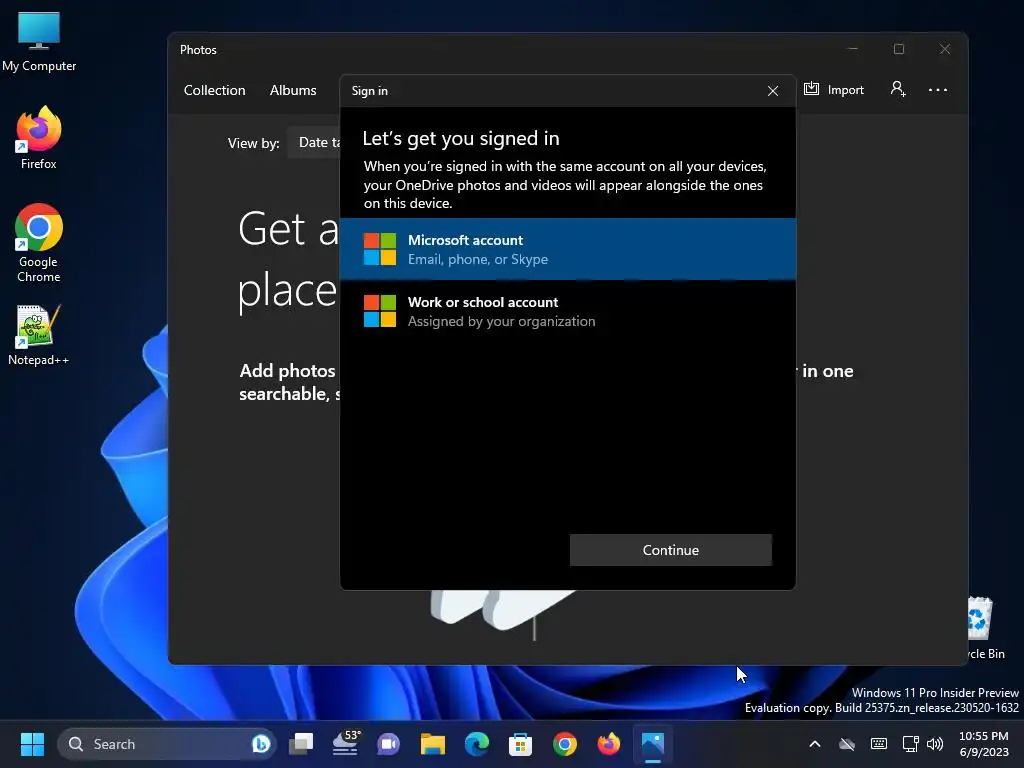The height and width of the screenshot is (768, 1024).
Task: Open the Firefox desktop shortcut
Action: 39,138
